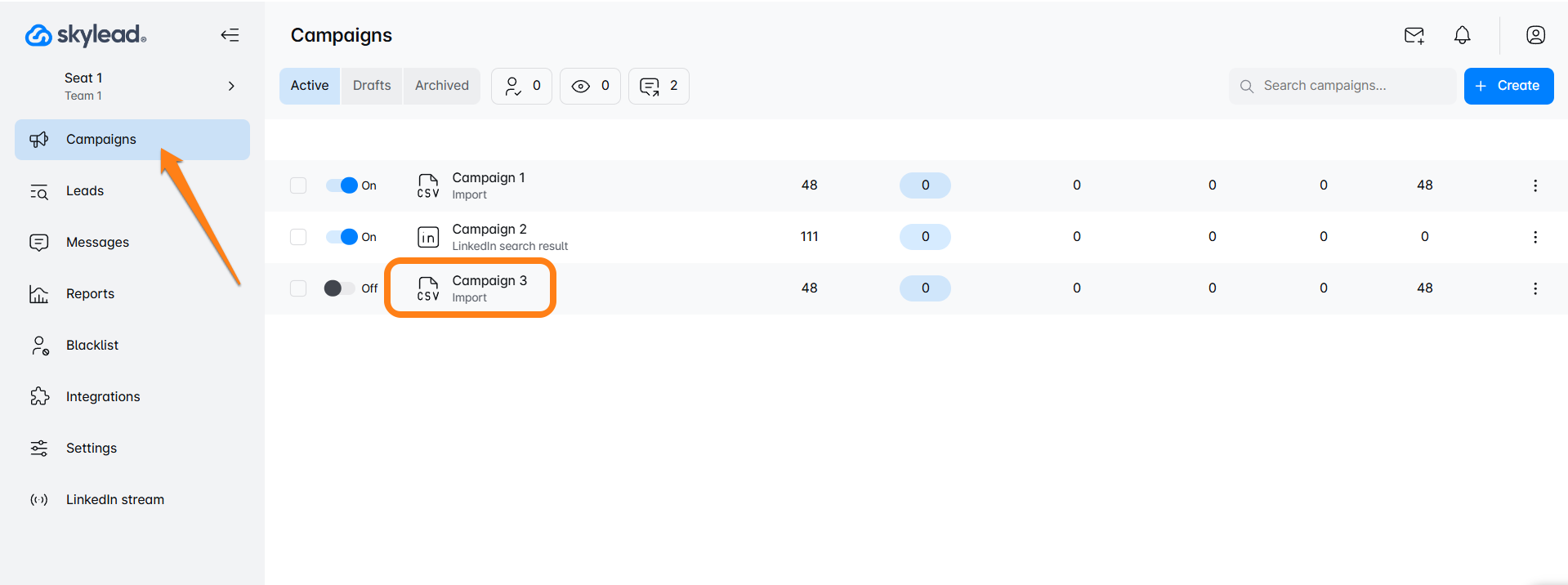Click the Reports chart icon in sidebar

click(38, 294)
